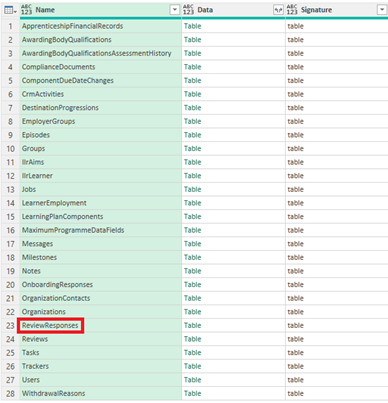This screenshot has height=403, width=388.
Task: Select the AwardingBodyQualifications name cell
Action: [x=101, y=40]
